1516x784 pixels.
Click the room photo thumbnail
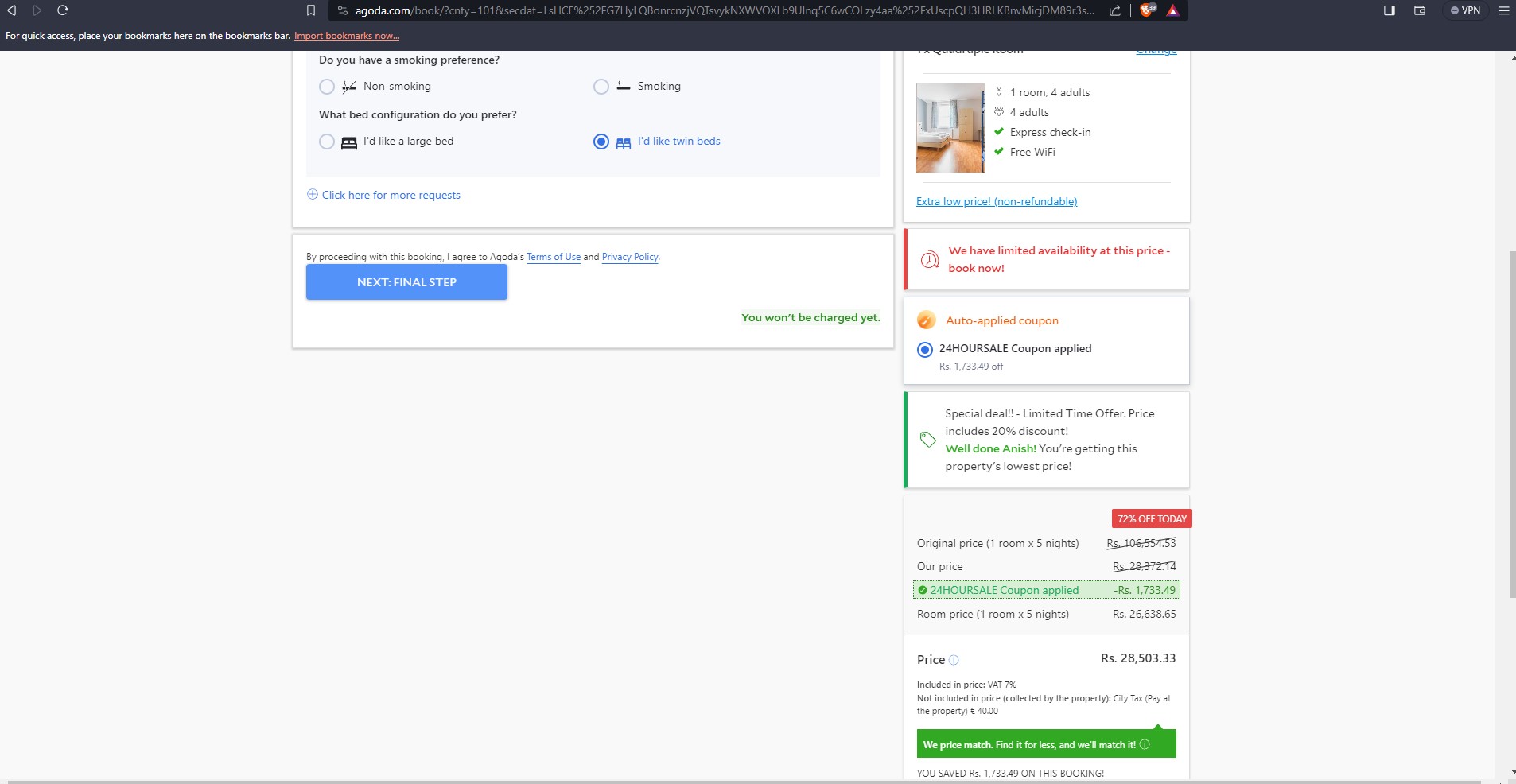click(950, 128)
